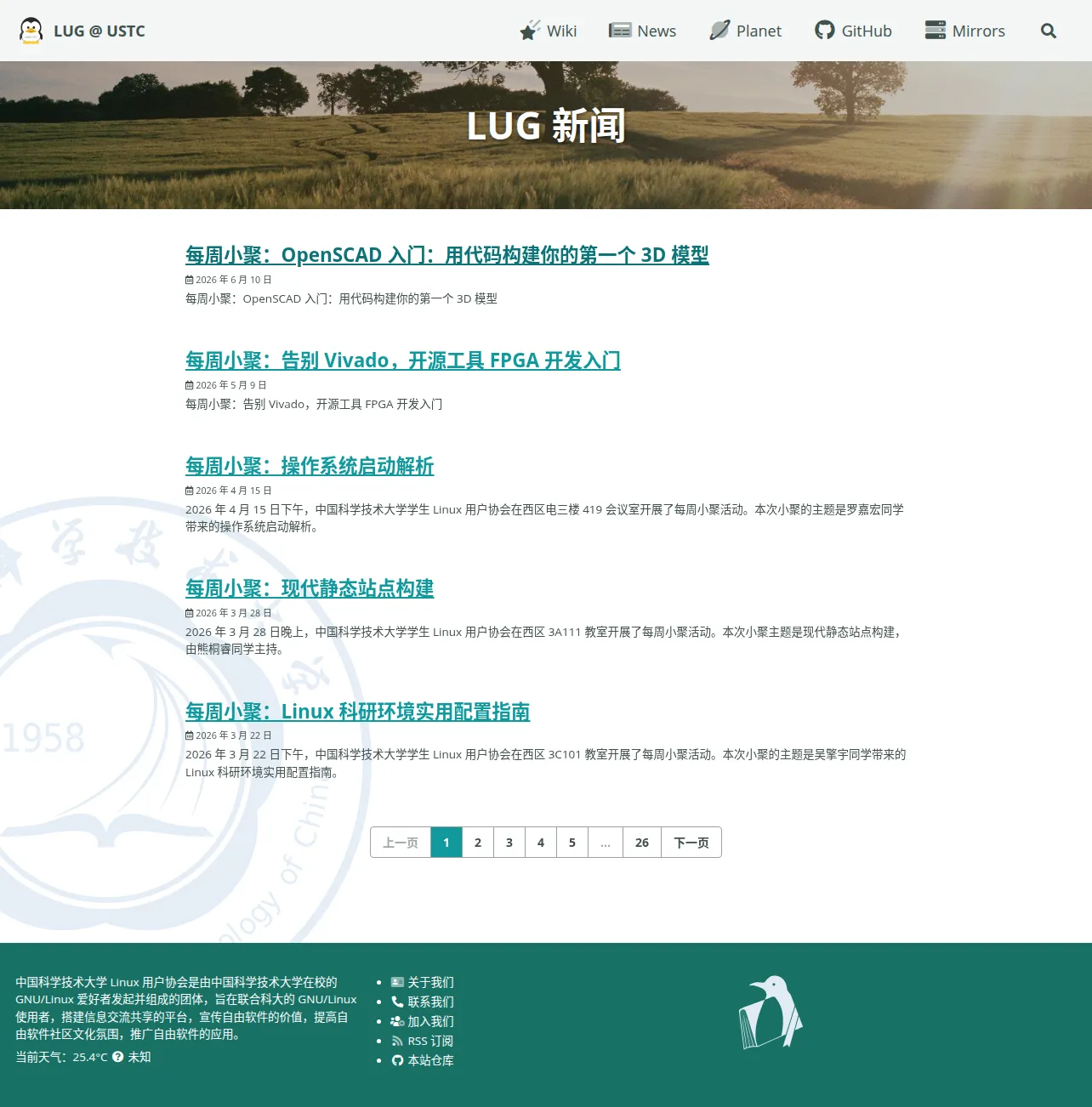The height and width of the screenshot is (1107, 1092).
Task: Click the summary mentioning 3A111 教室
Action: click(x=545, y=640)
